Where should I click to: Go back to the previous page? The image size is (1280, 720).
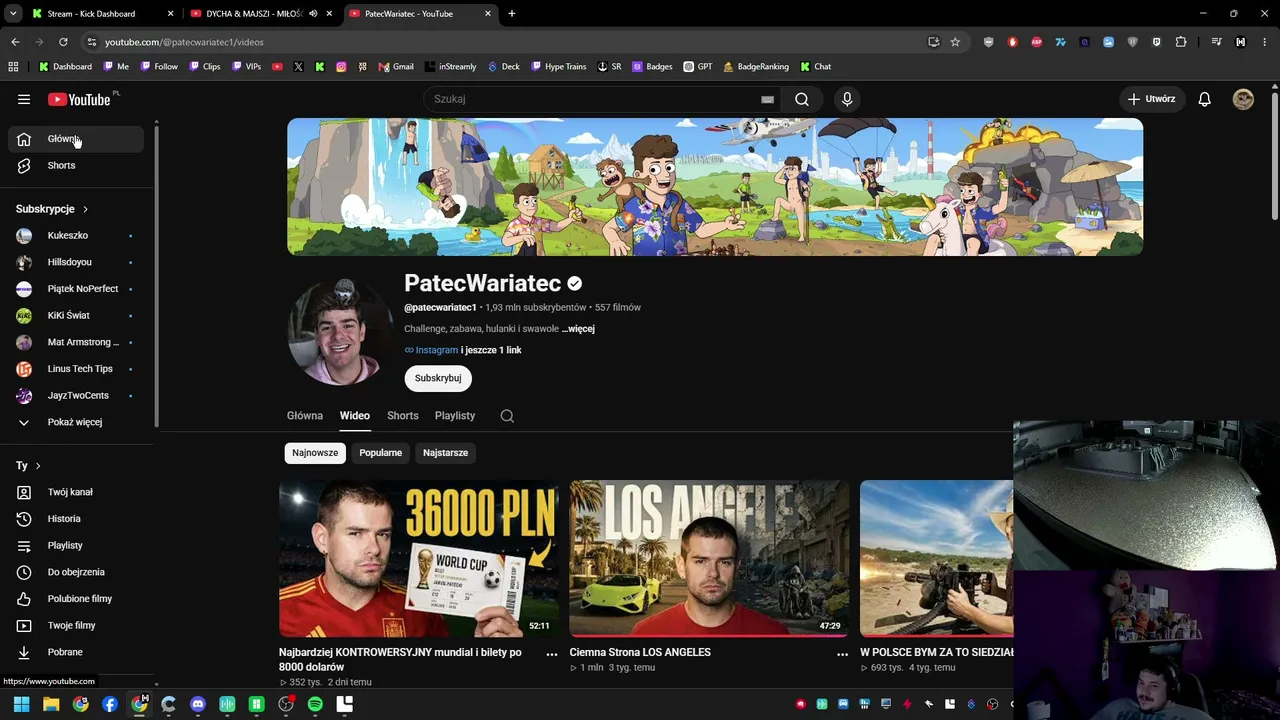(x=15, y=42)
